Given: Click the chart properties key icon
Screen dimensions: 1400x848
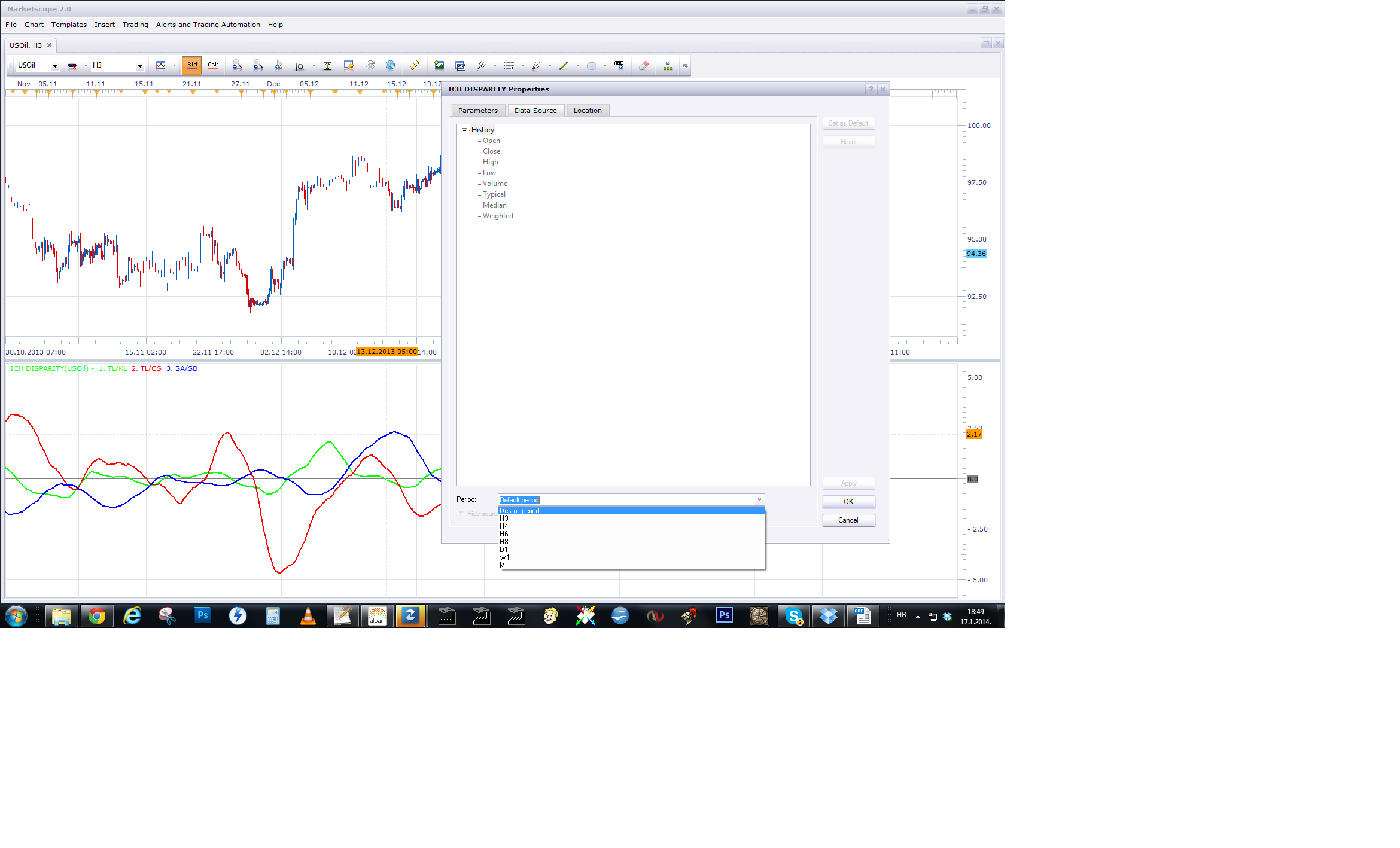Looking at the screenshot, I should pos(349,65).
